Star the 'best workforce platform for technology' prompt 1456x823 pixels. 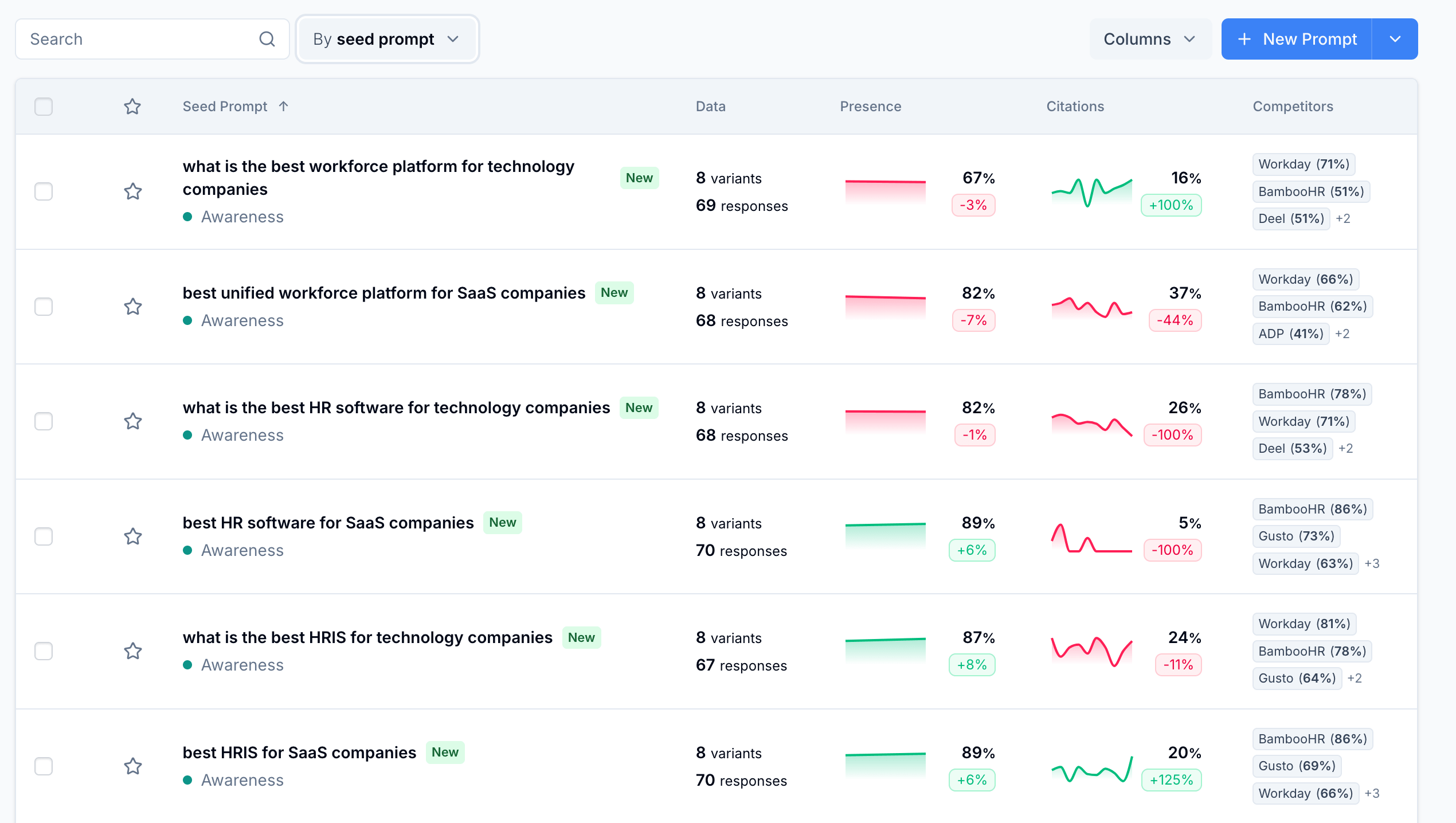click(x=132, y=191)
